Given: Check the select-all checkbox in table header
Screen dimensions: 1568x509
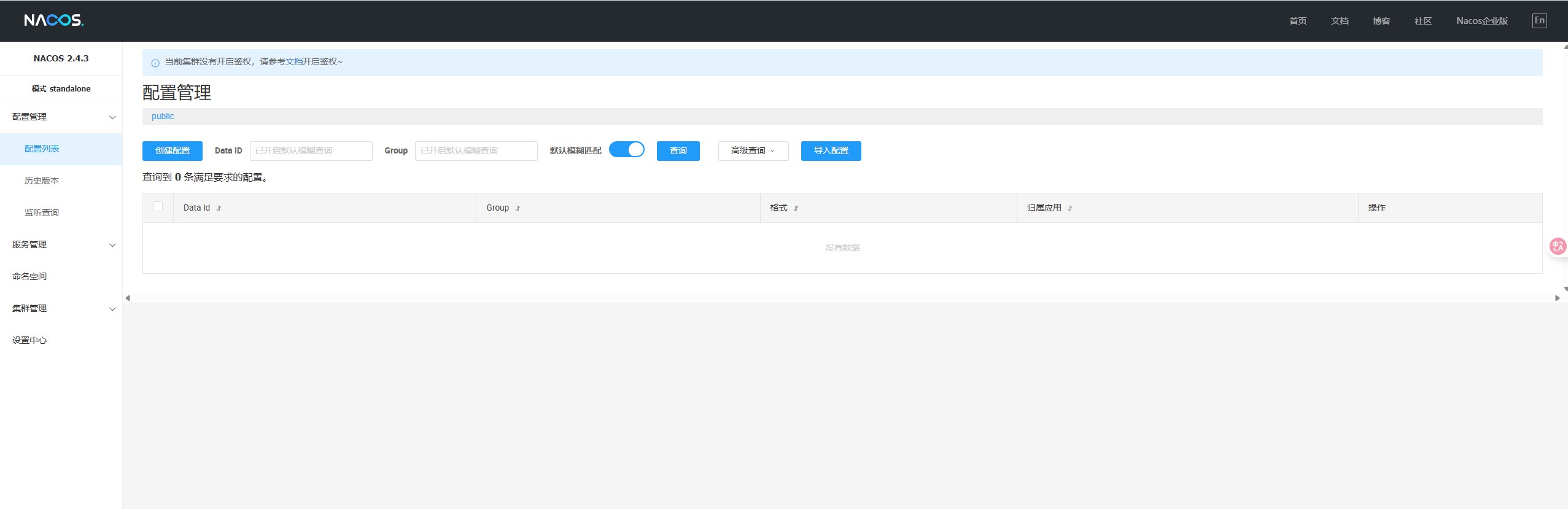Looking at the screenshot, I should (x=158, y=207).
